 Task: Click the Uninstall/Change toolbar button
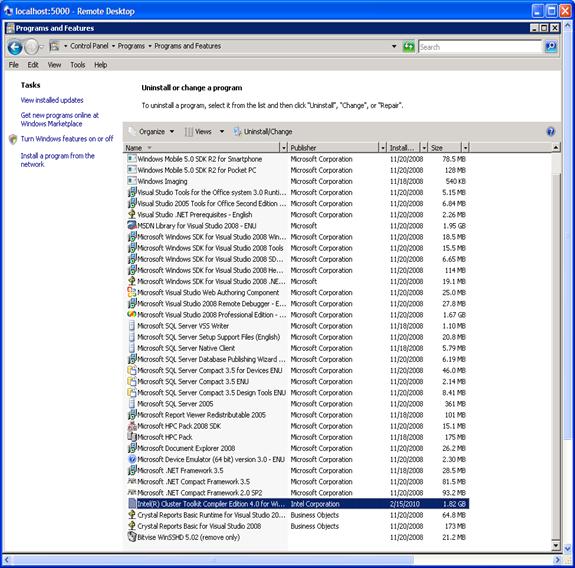coord(263,132)
